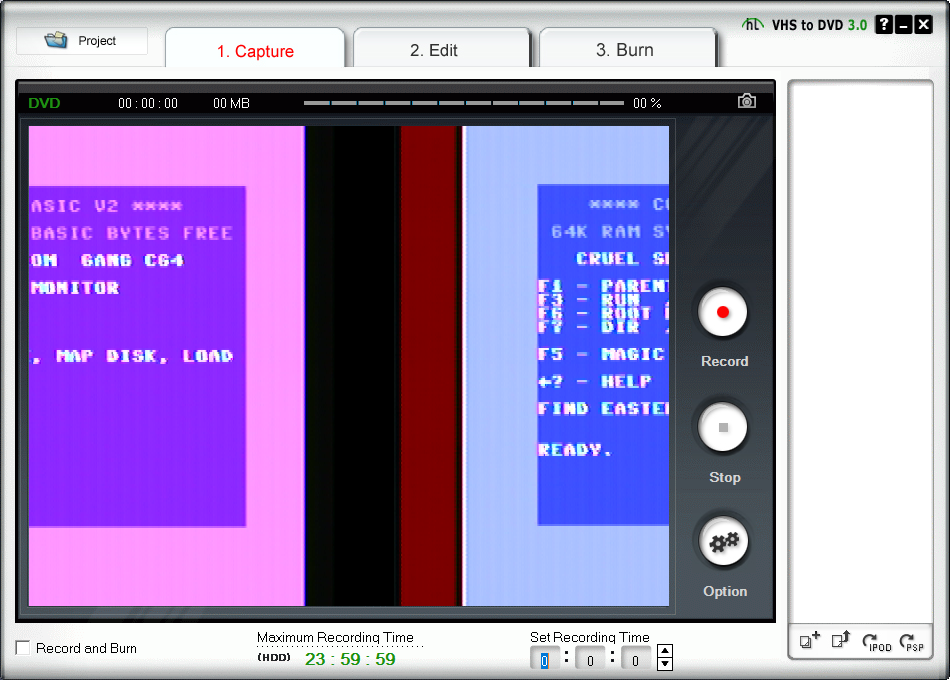The image size is (950, 680).
Task: Click the minutes field of Set Recording Time
Action: pos(590,660)
